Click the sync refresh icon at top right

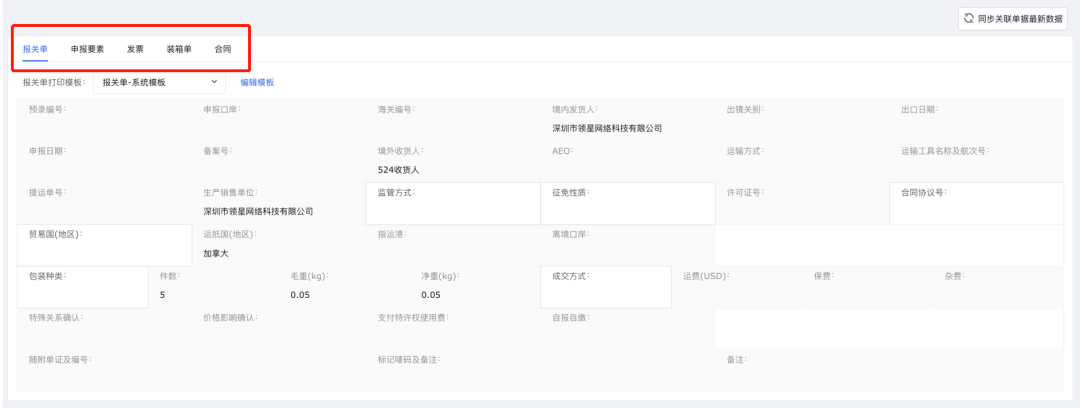pyautogui.click(x=968, y=18)
